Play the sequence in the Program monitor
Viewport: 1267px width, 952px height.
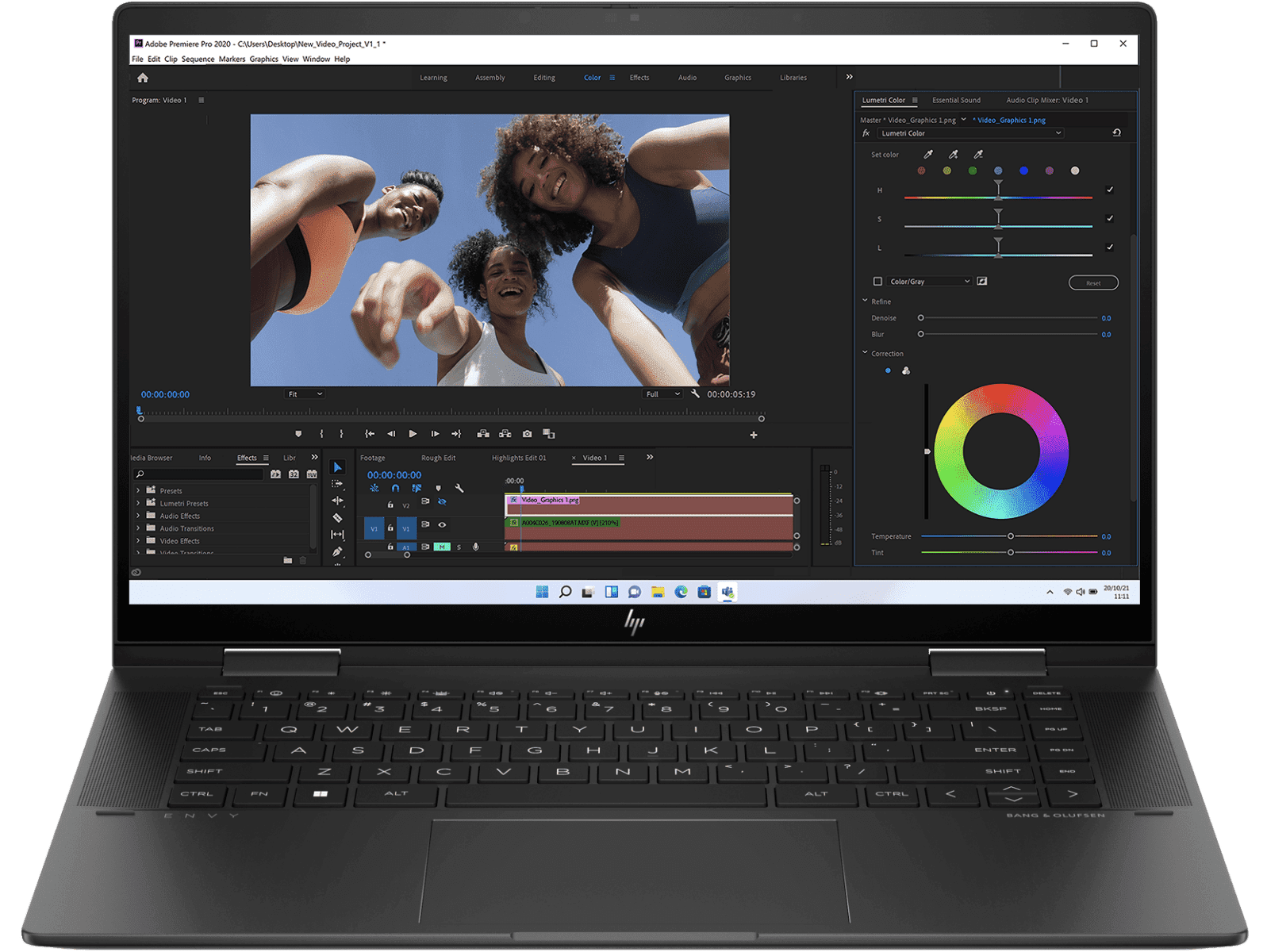click(x=413, y=434)
